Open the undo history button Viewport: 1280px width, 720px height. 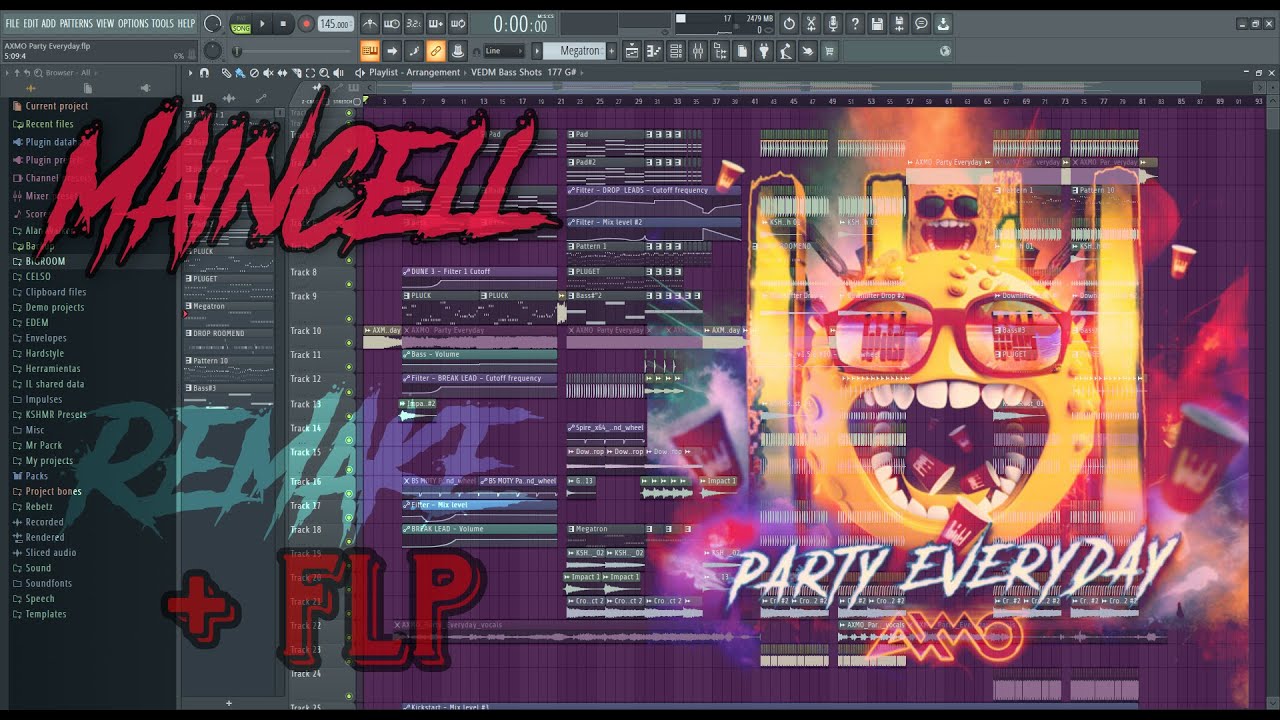pos(789,24)
